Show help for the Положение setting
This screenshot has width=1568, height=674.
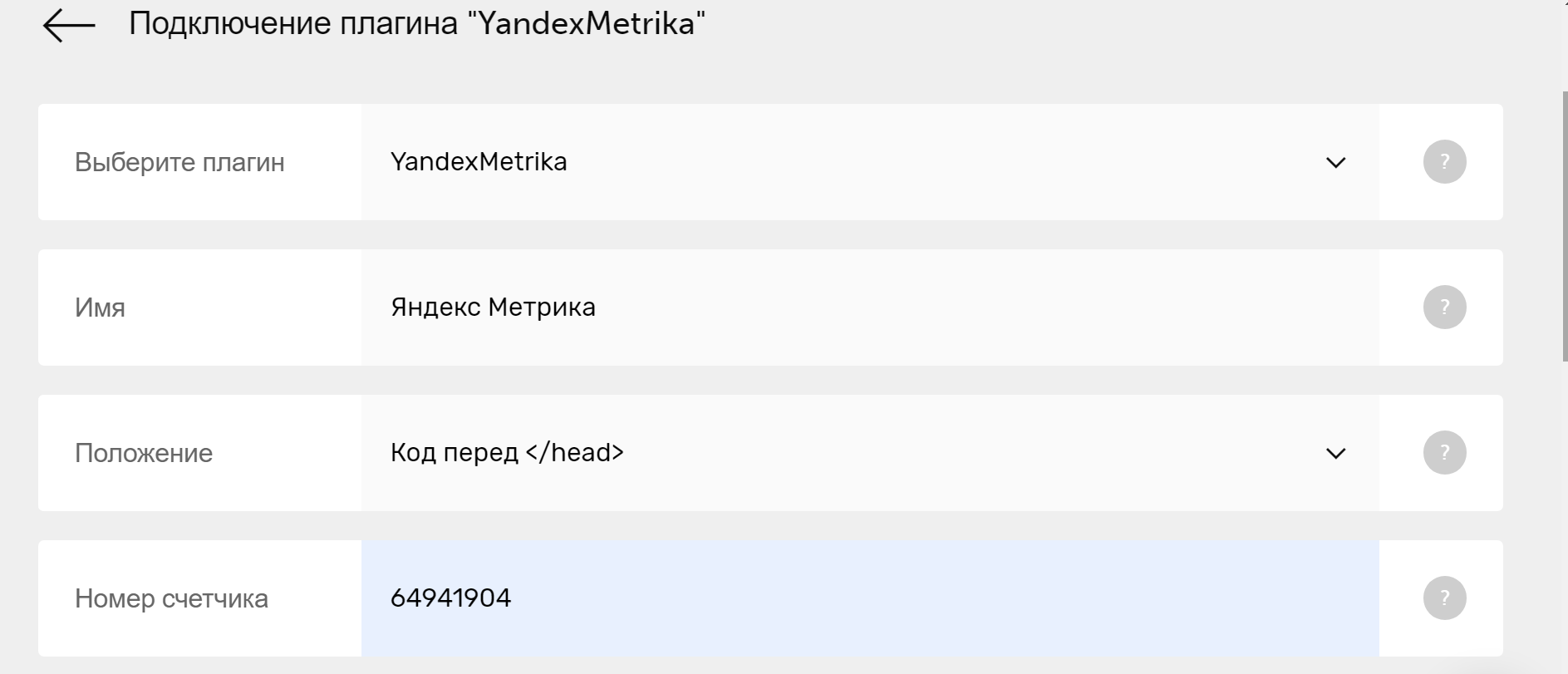point(1444,453)
